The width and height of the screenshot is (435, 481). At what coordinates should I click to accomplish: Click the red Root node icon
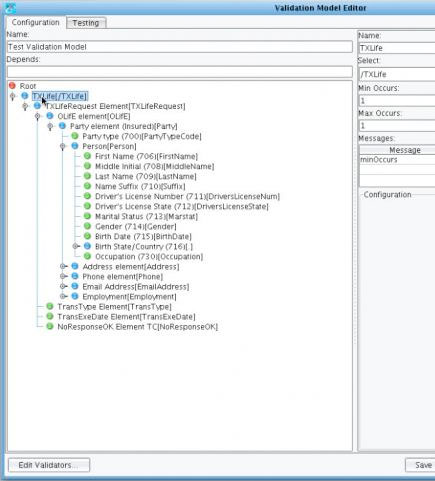point(12,86)
